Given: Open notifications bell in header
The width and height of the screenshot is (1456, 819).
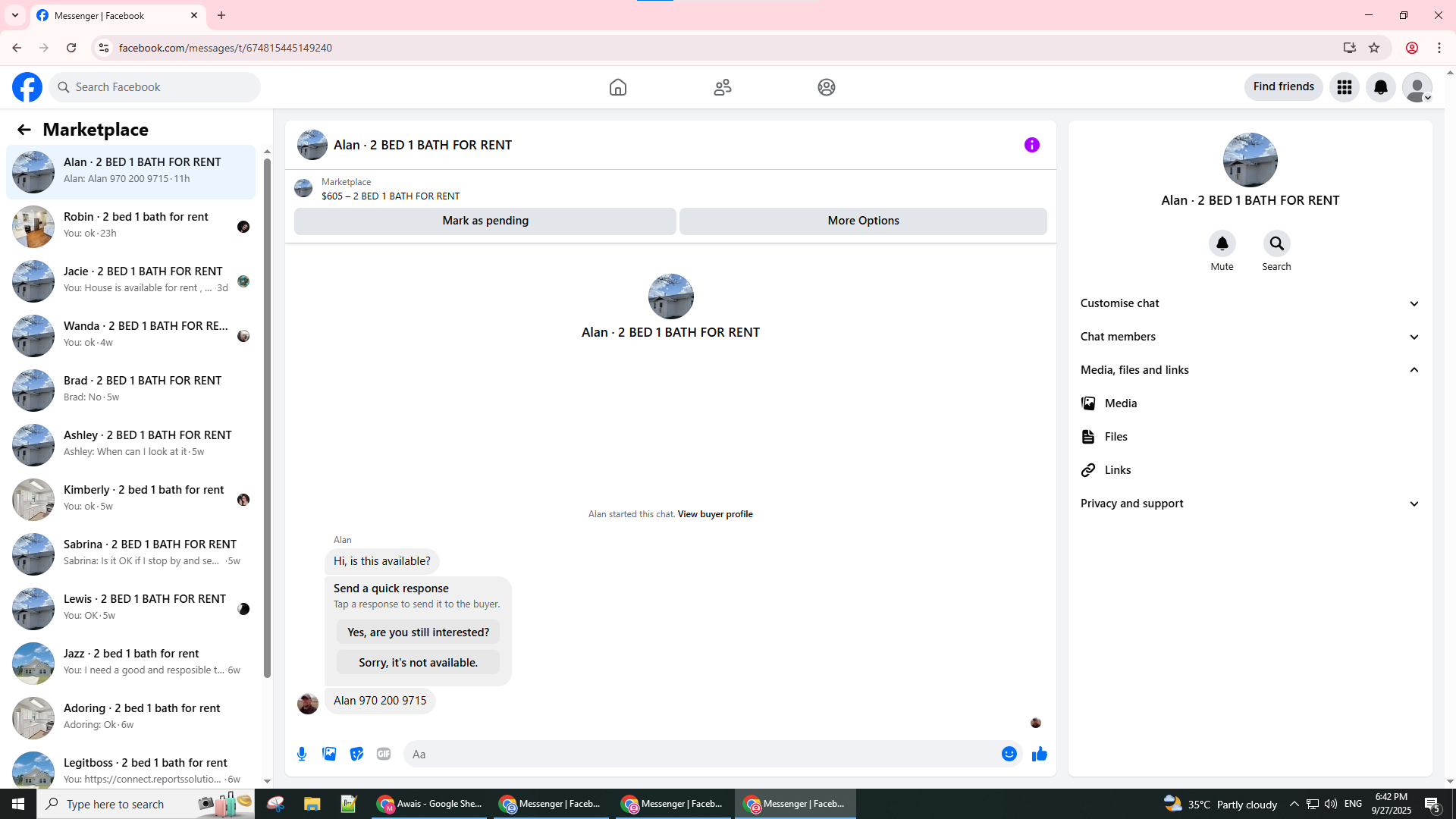Looking at the screenshot, I should (x=1380, y=87).
